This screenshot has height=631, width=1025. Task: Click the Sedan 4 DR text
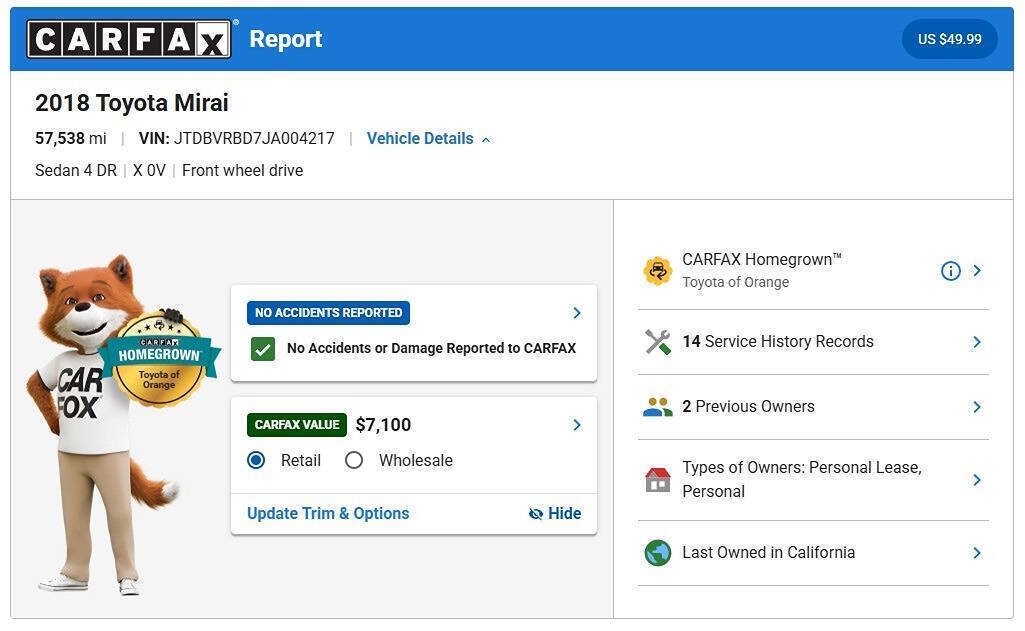coord(76,171)
